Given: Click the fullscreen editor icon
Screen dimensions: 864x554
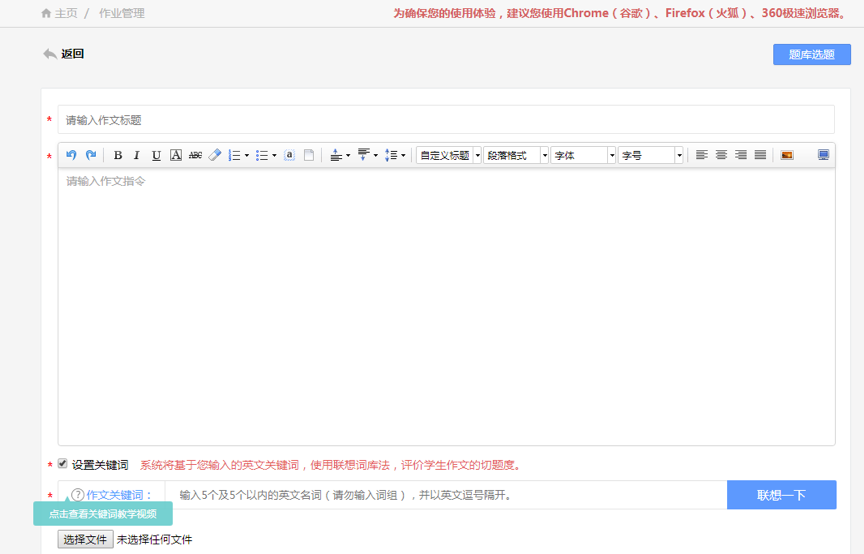Looking at the screenshot, I should (x=823, y=155).
